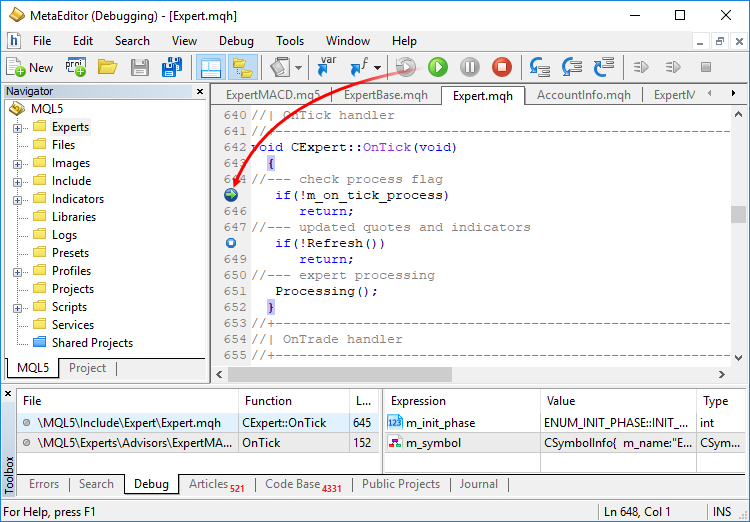Screen dimensions: 750x522
Task: Expand the Indicators folder node
Action: pyautogui.click(x=17, y=200)
